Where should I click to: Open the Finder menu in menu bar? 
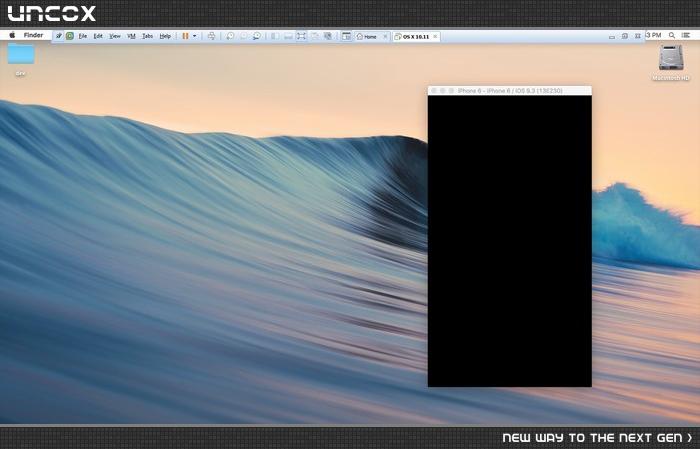[x=33, y=35]
